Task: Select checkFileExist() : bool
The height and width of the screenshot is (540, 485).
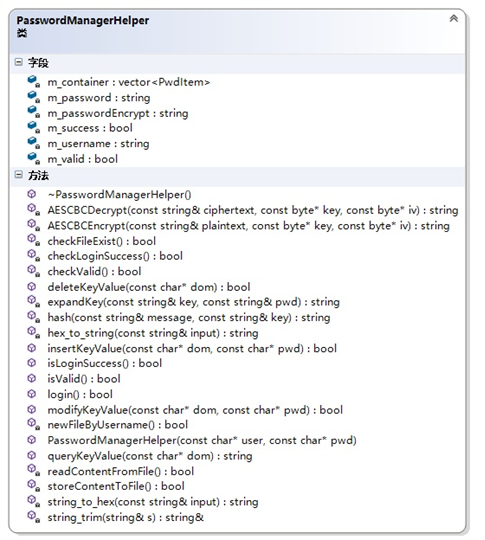Action: (102, 241)
